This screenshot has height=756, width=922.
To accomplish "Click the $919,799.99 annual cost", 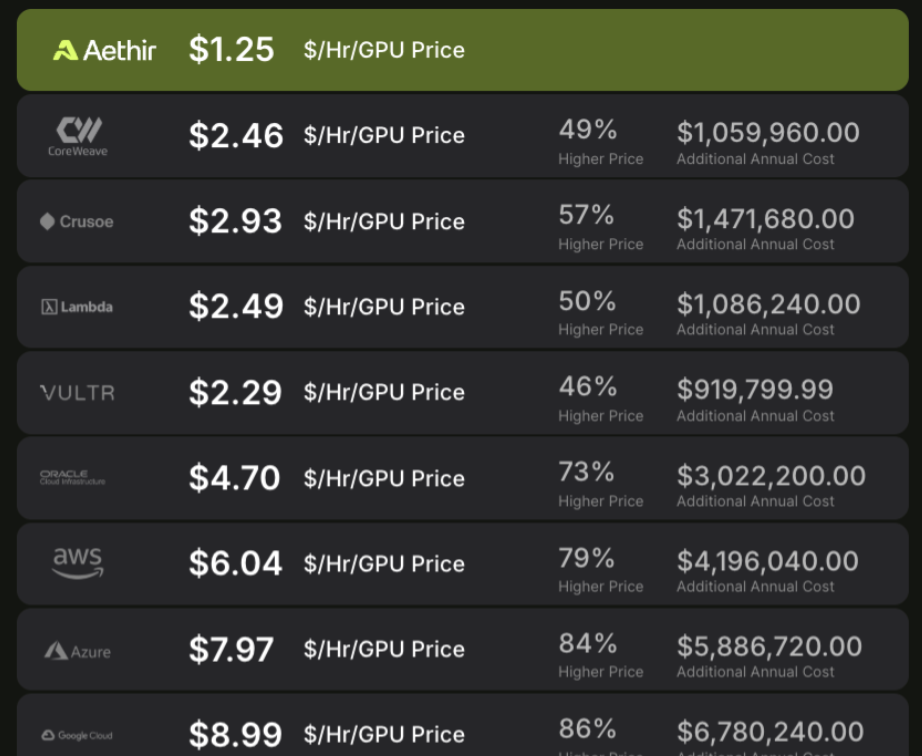I will tap(755, 389).
